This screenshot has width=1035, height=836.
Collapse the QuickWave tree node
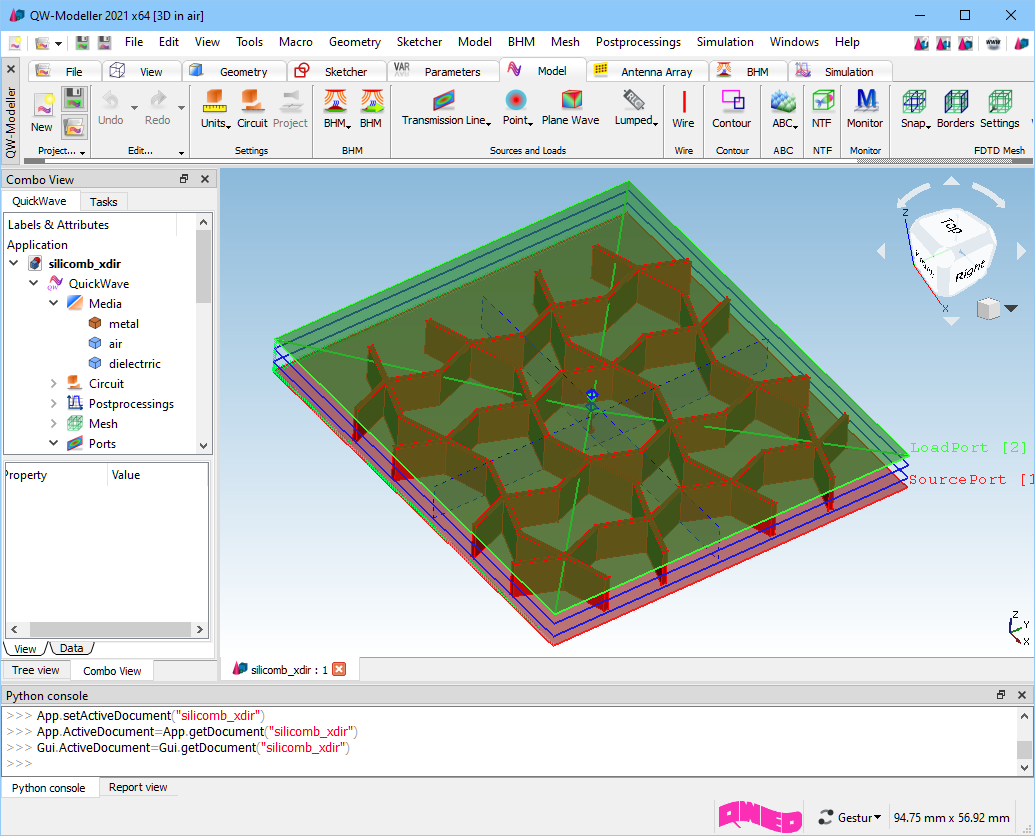34,283
